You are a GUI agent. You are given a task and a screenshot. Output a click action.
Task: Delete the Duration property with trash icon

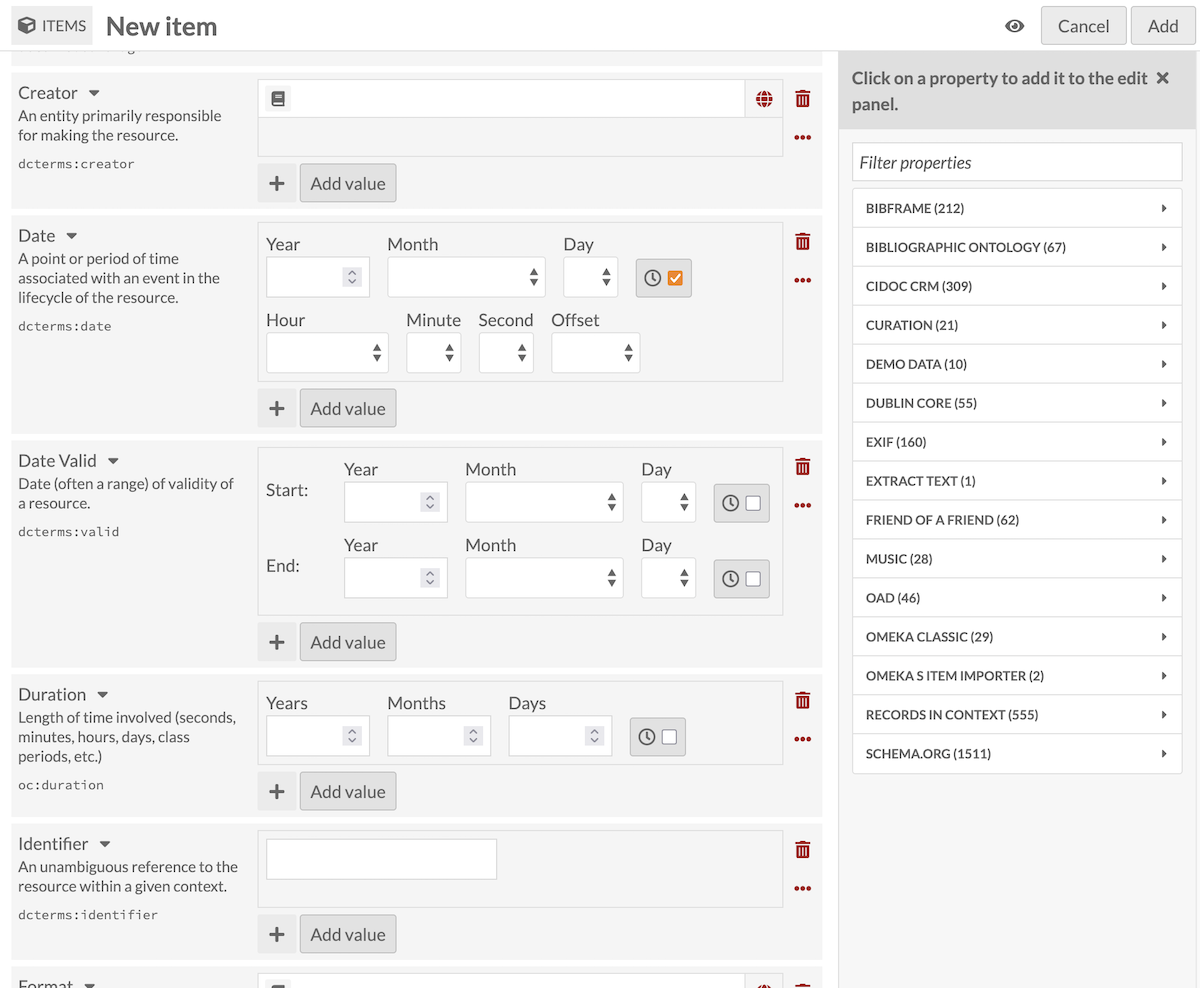click(802, 701)
